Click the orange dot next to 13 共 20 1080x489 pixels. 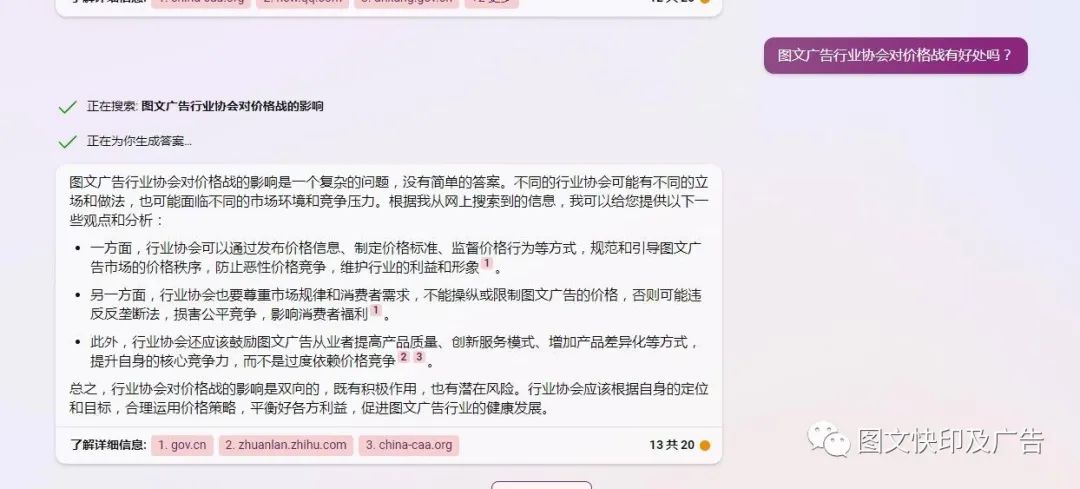(705, 446)
